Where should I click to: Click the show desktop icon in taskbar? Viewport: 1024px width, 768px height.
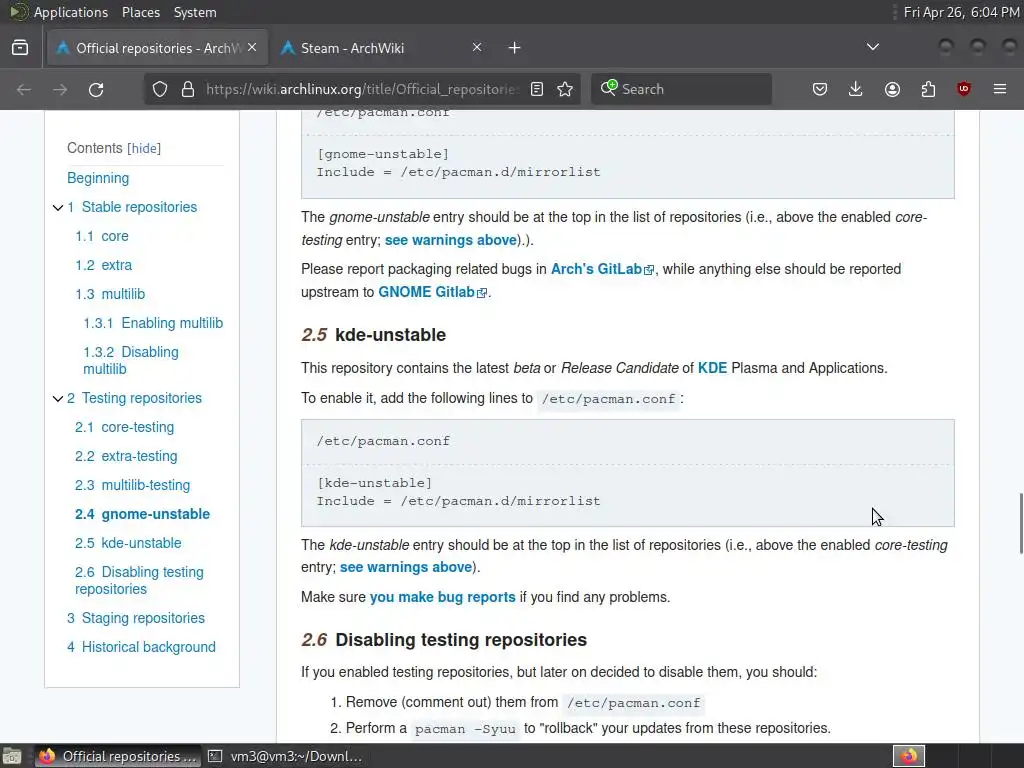click(12, 756)
